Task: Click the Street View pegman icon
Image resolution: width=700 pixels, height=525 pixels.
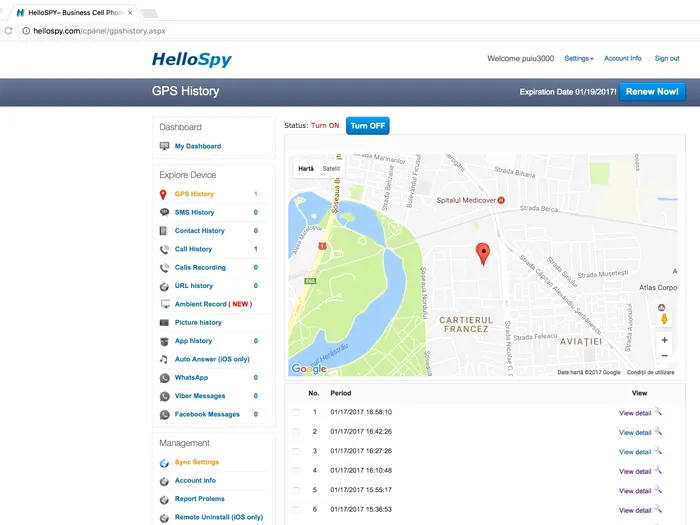Action: pos(664,319)
